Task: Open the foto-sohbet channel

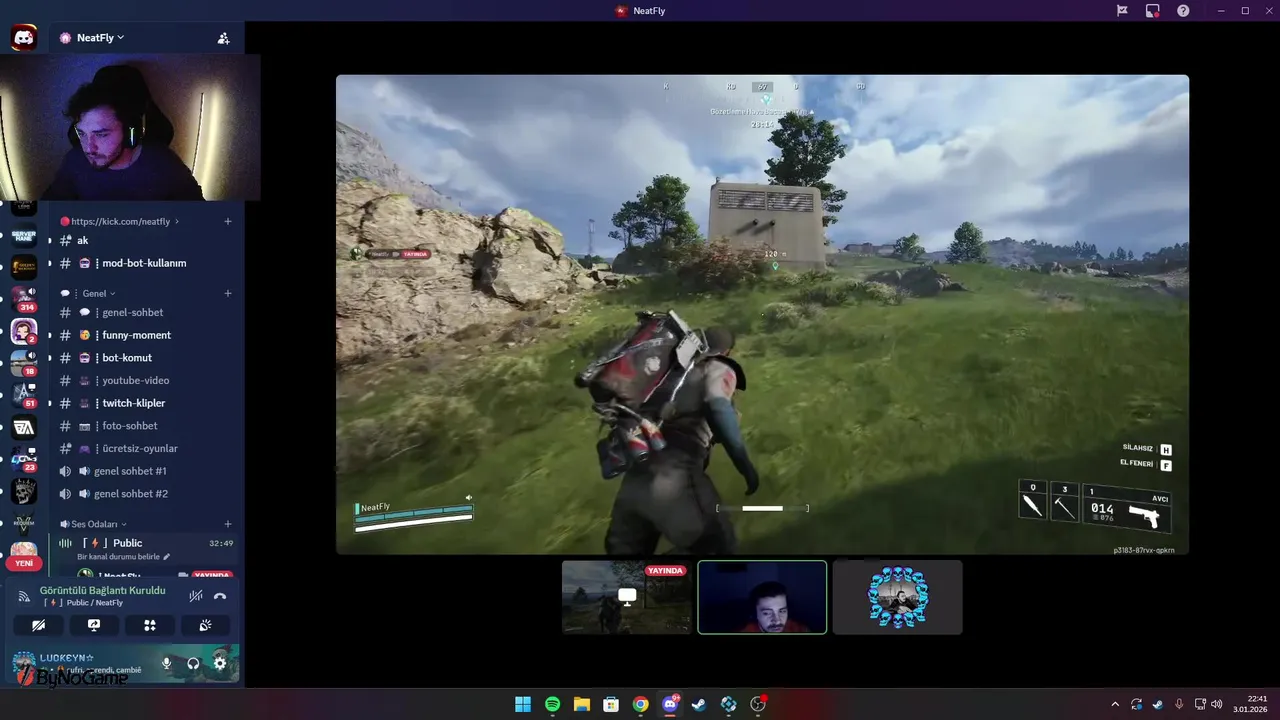Action: click(x=145, y=425)
